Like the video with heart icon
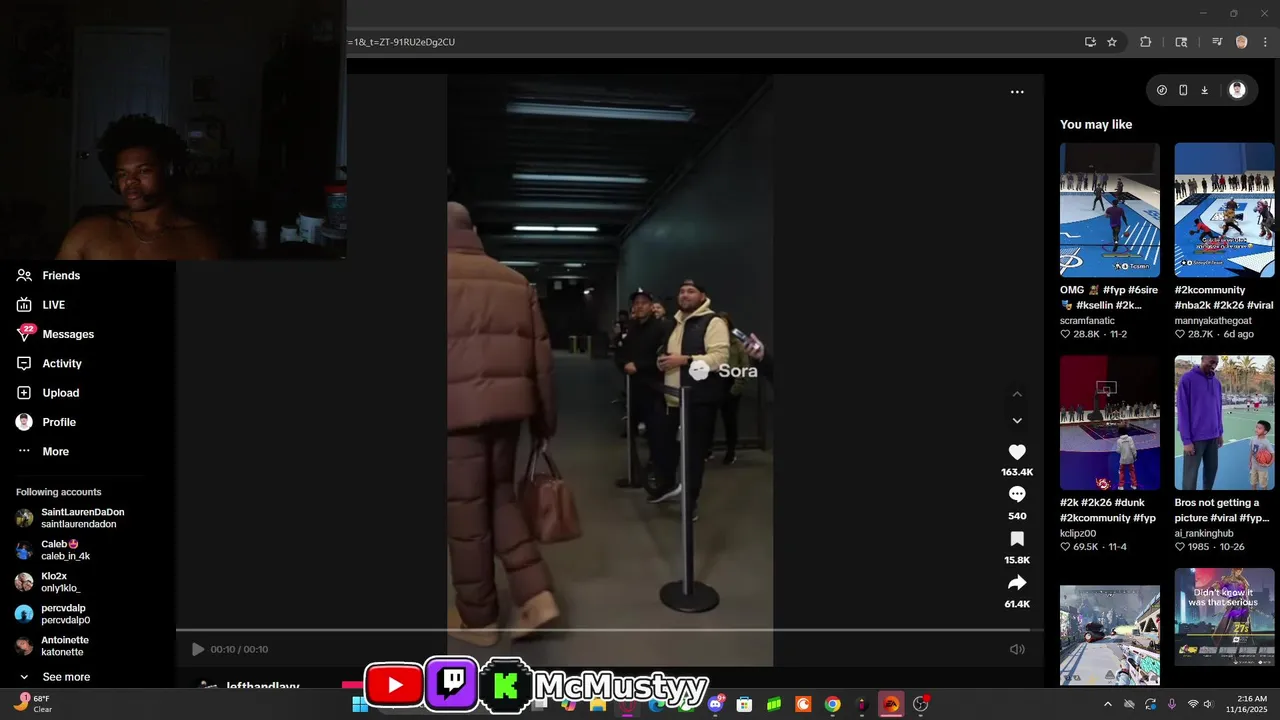This screenshot has width=1280, height=720. click(1017, 452)
